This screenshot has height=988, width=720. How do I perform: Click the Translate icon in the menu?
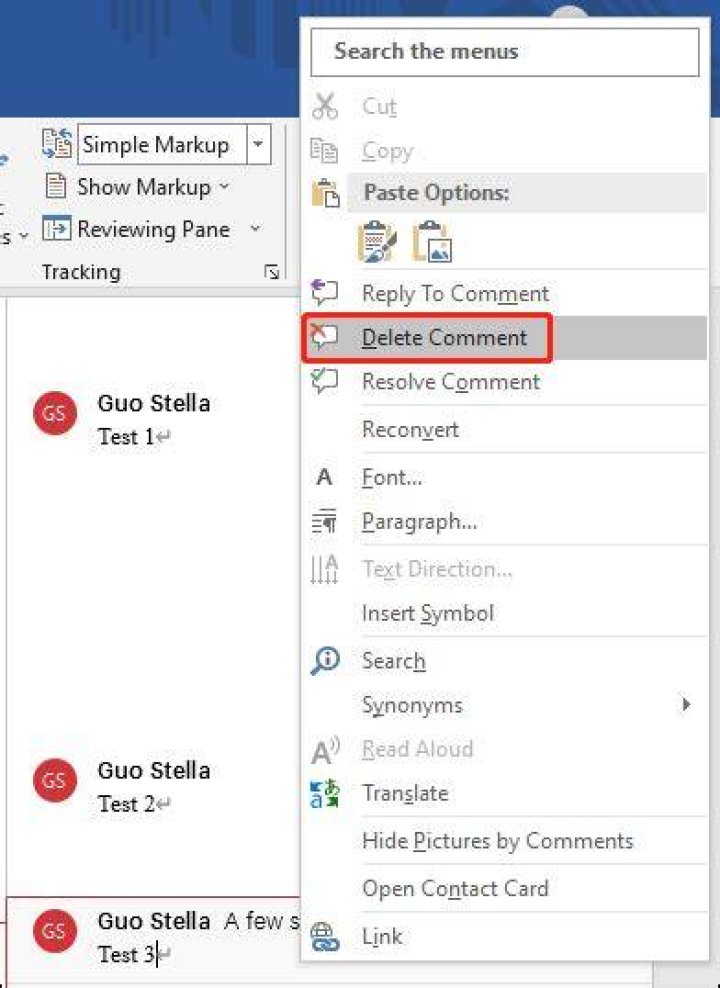click(325, 793)
